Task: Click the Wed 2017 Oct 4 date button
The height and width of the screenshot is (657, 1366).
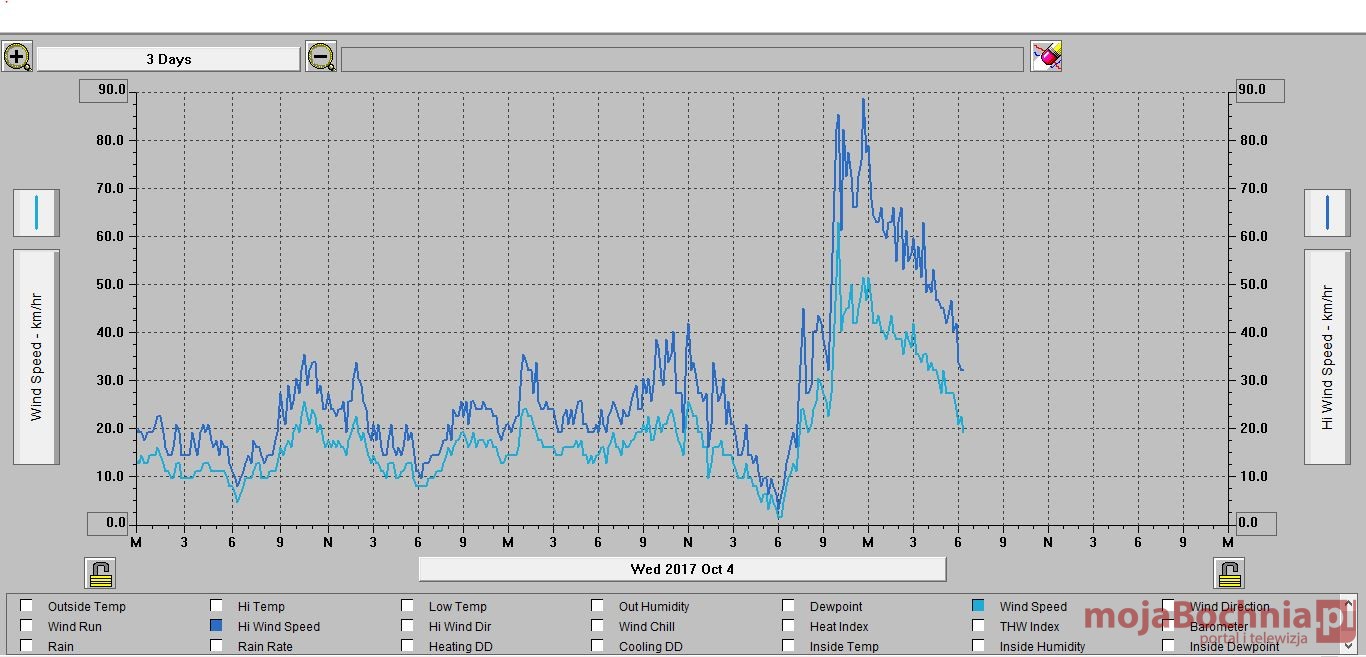Action: coord(682,569)
